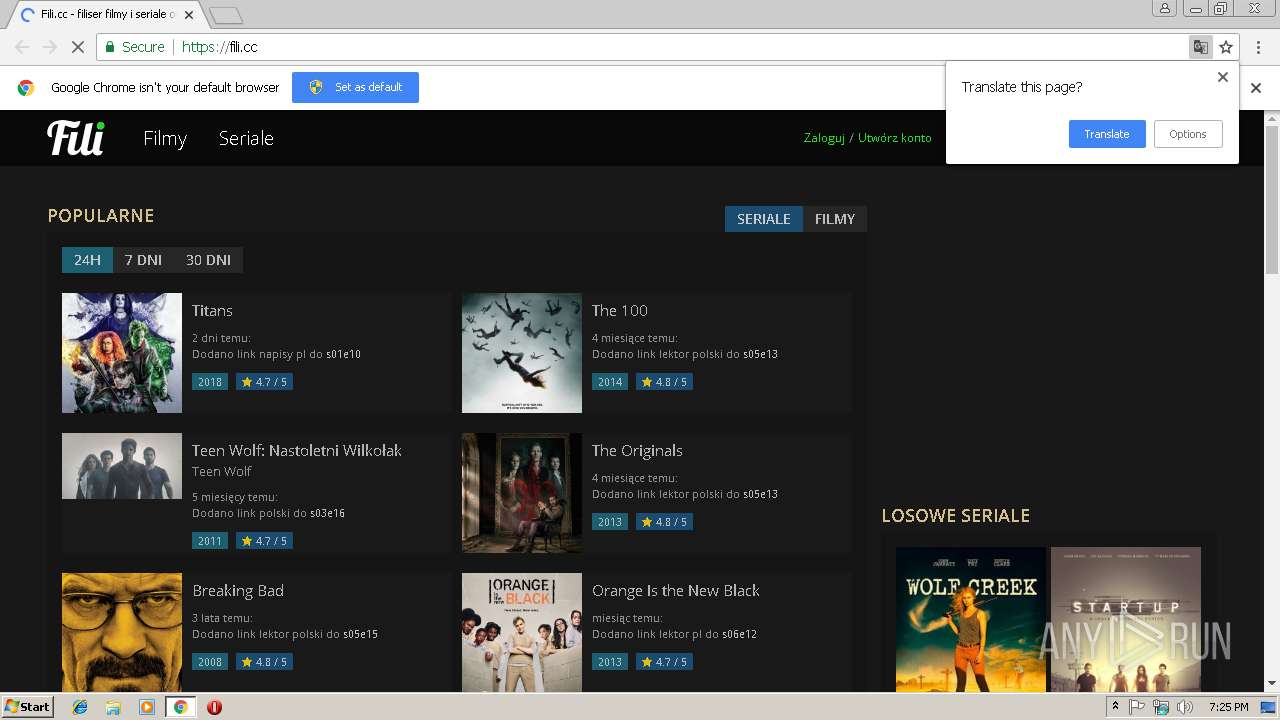The image size is (1280, 720).
Task: Bookmark this page with the star icon
Action: click(1226, 47)
